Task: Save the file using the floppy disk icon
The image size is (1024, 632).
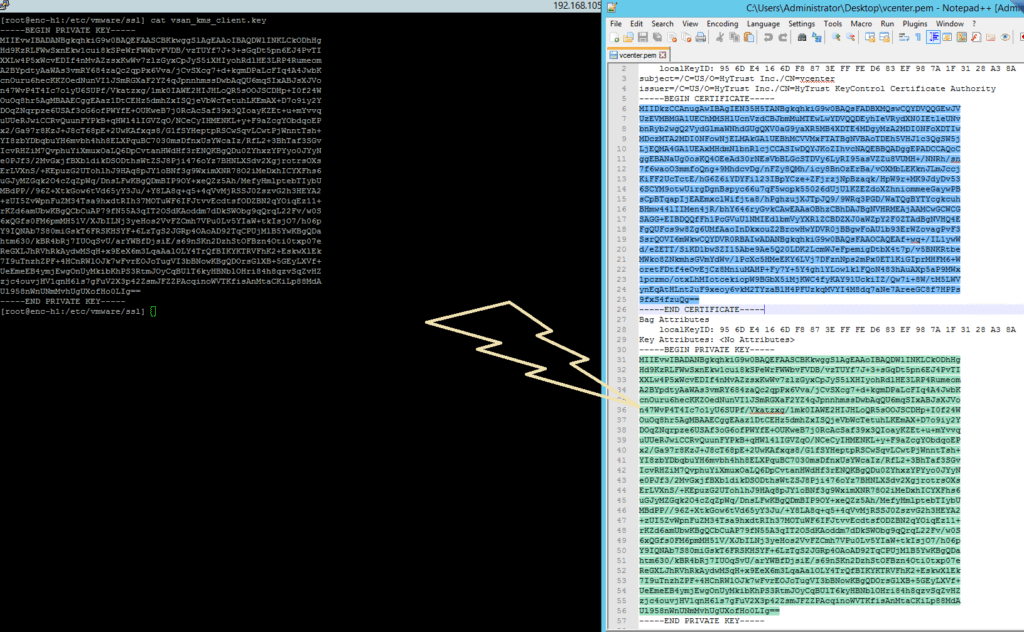Action: pyautogui.click(x=642, y=37)
